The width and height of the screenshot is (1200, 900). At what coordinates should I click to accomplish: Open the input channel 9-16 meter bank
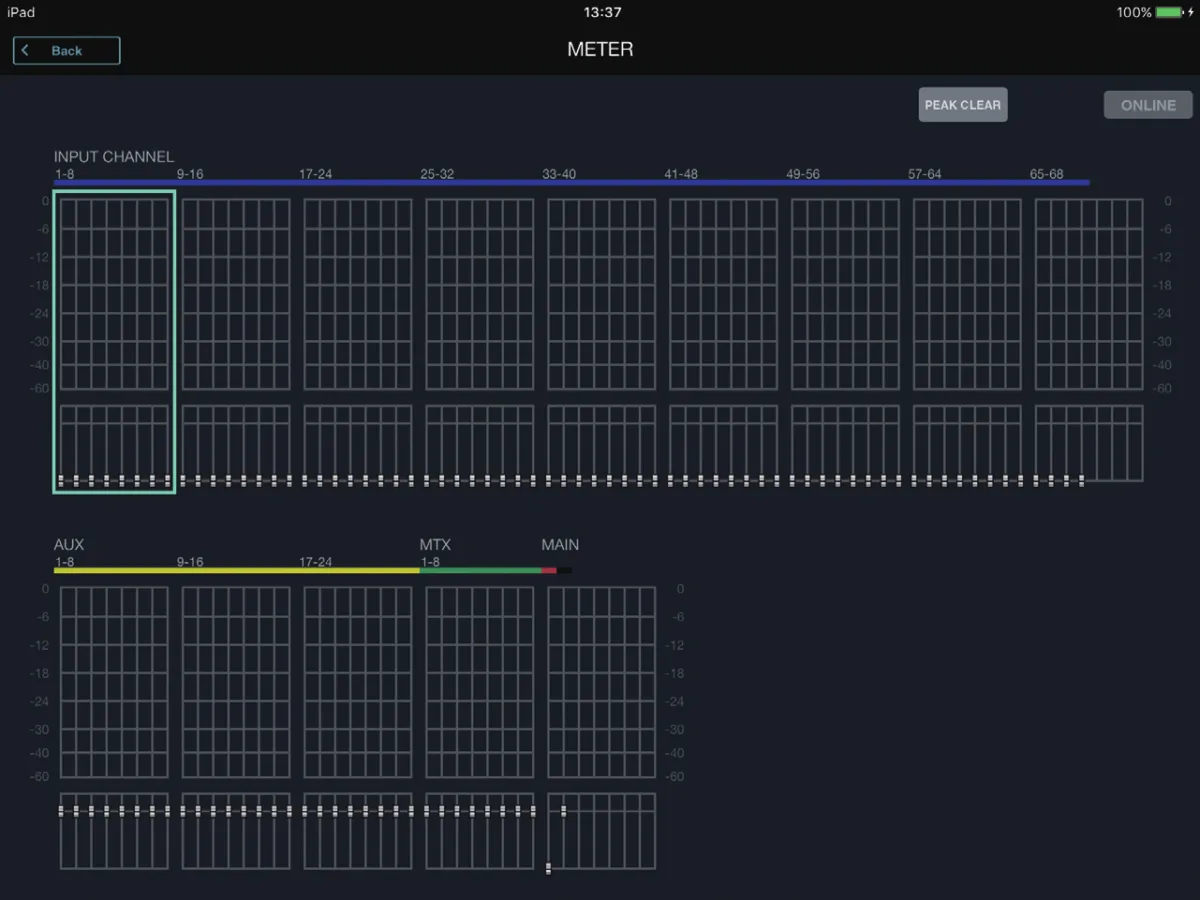(x=236, y=341)
